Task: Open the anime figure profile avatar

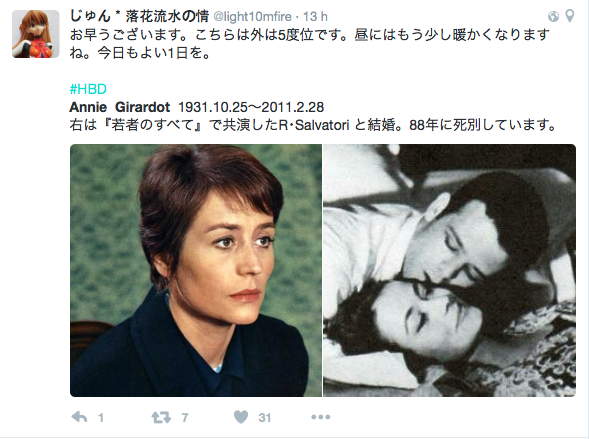Action: (x=36, y=34)
